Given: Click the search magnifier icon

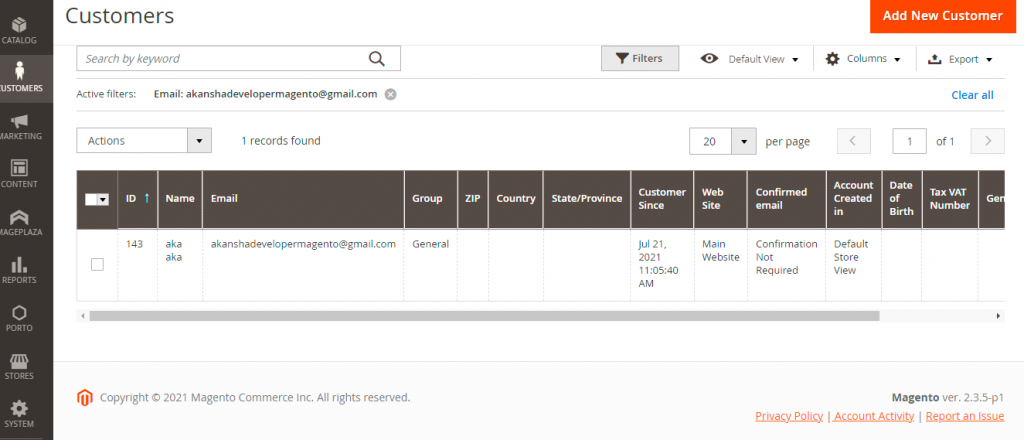Looking at the screenshot, I should pyautogui.click(x=377, y=59).
